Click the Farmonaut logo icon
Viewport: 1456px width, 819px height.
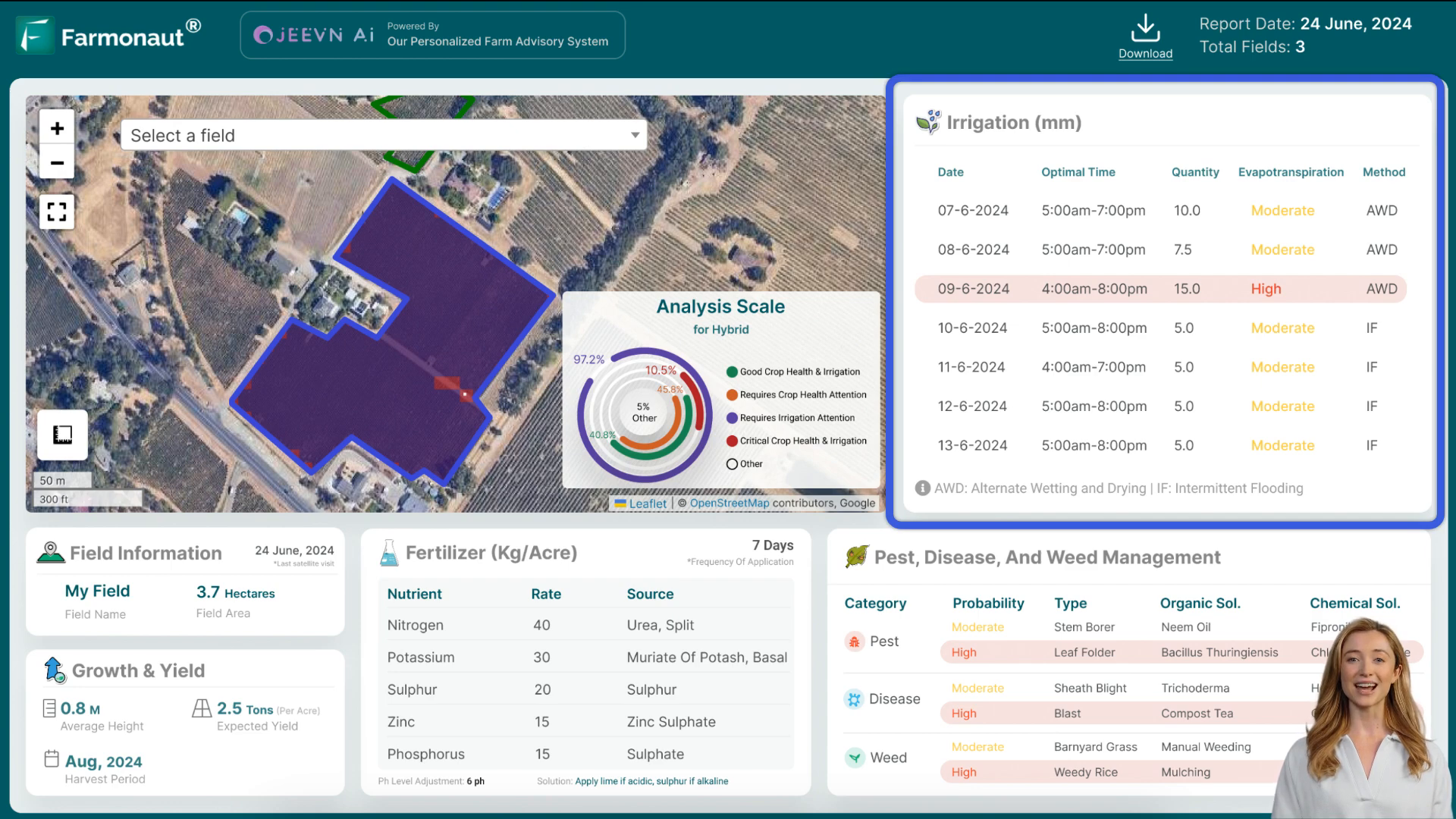pos(36,33)
